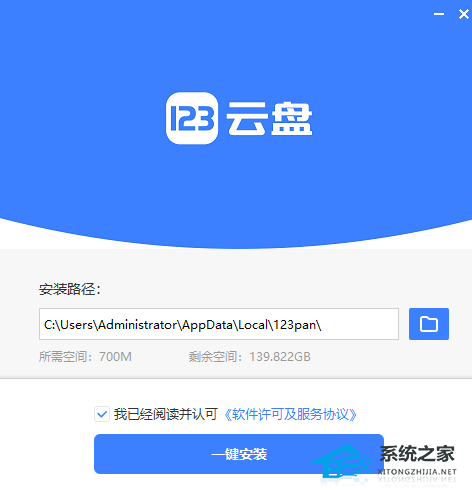472x490 pixels.
Task: Open the 软件许可及服务协议 link
Action: (x=290, y=414)
